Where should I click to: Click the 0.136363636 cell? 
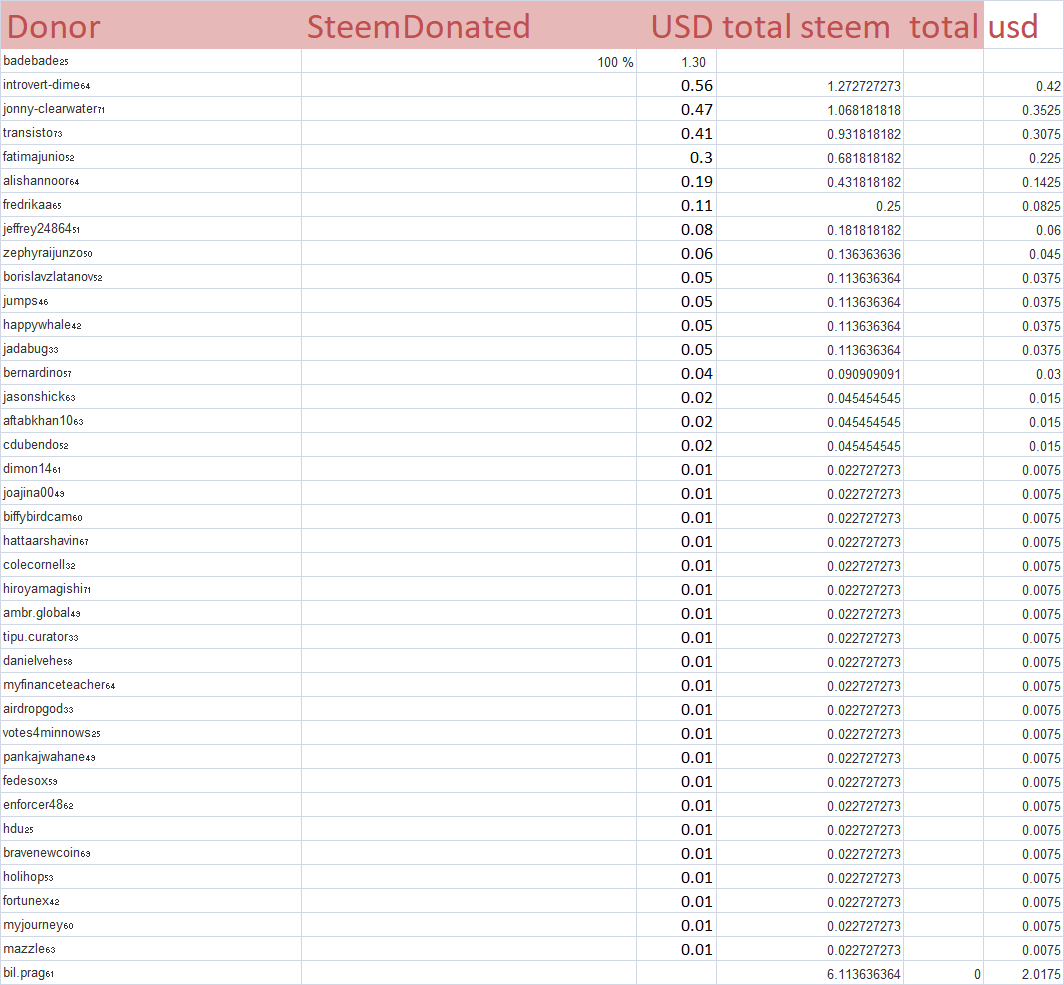tap(810, 253)
